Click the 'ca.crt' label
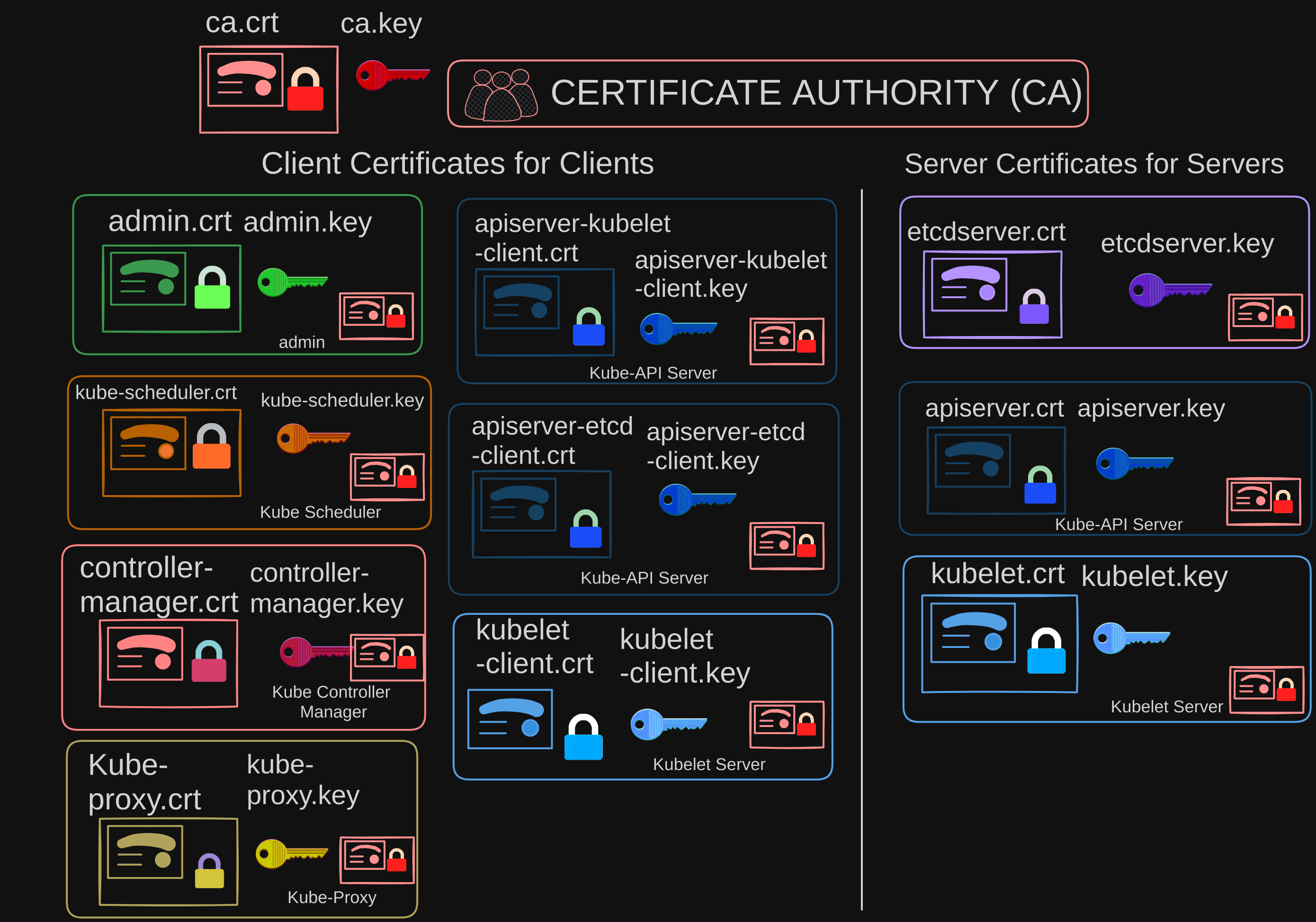This screenshot has height=922, width=1316. point(242,23)
